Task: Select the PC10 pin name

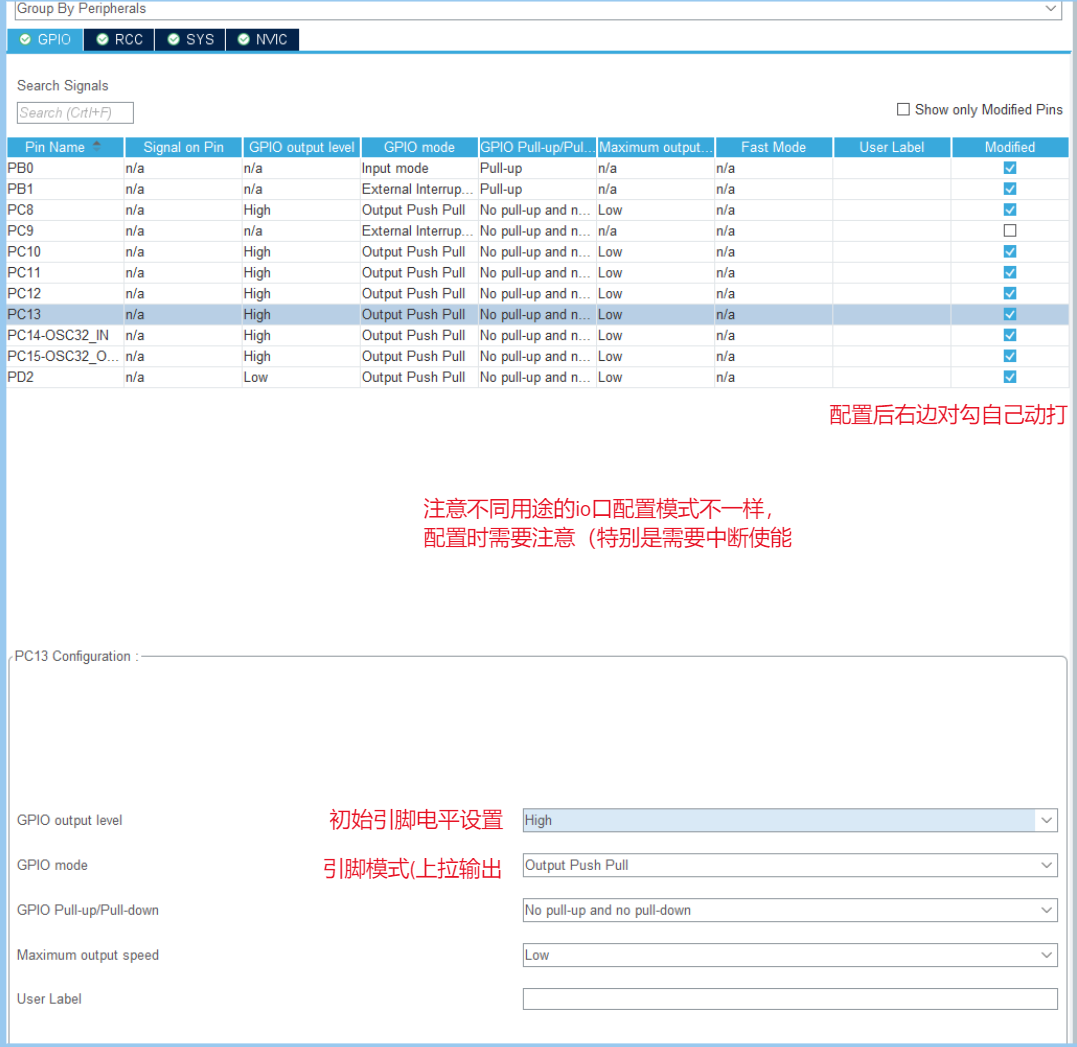Action: tap(24, 251)
